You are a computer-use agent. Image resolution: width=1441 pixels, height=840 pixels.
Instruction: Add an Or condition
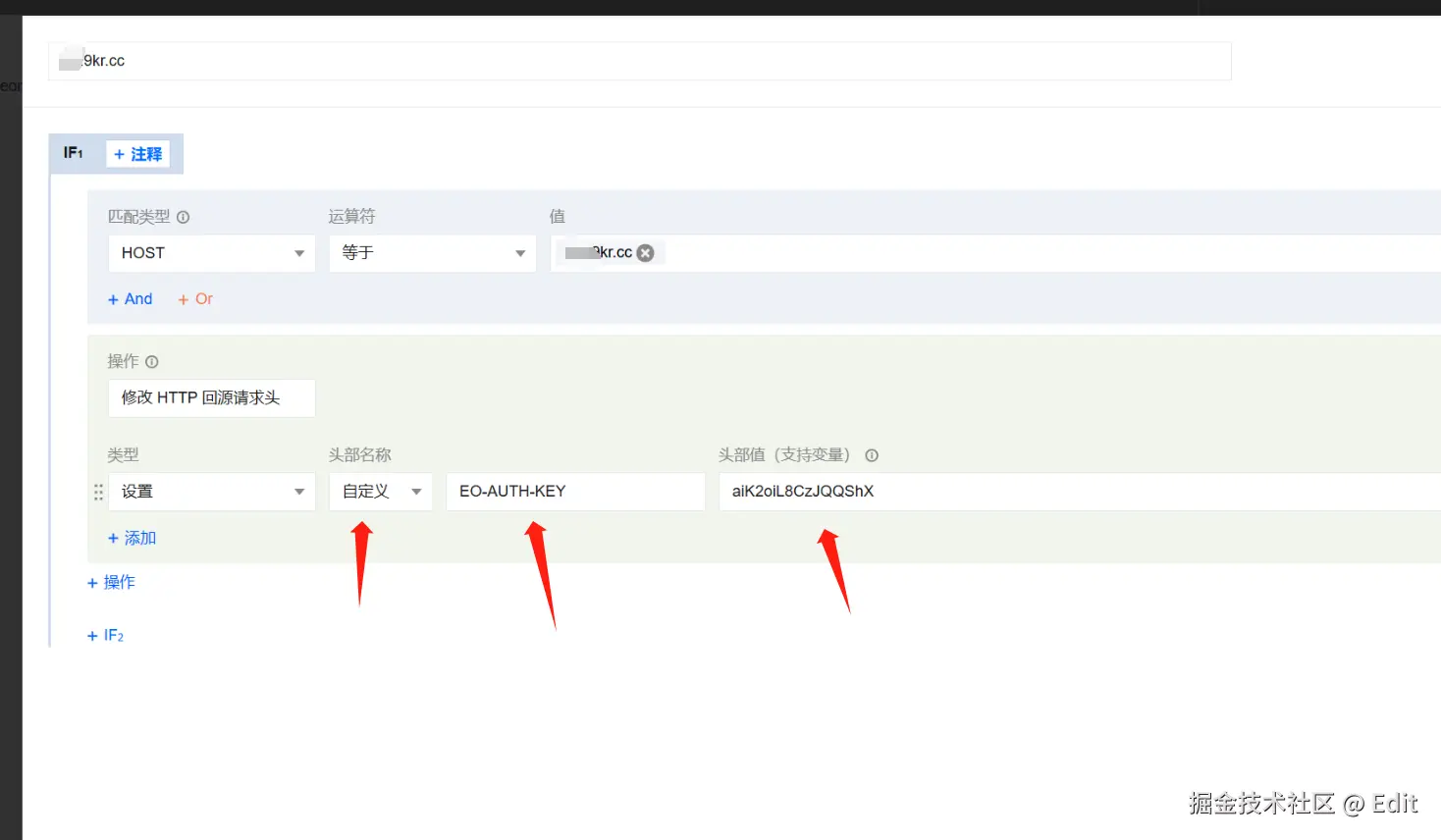click(193, 298)
